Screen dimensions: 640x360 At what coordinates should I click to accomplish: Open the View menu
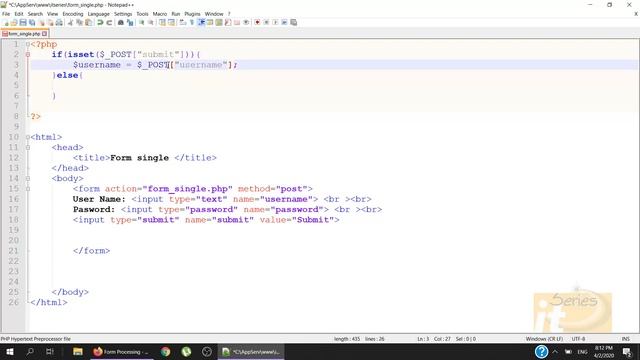52,14
